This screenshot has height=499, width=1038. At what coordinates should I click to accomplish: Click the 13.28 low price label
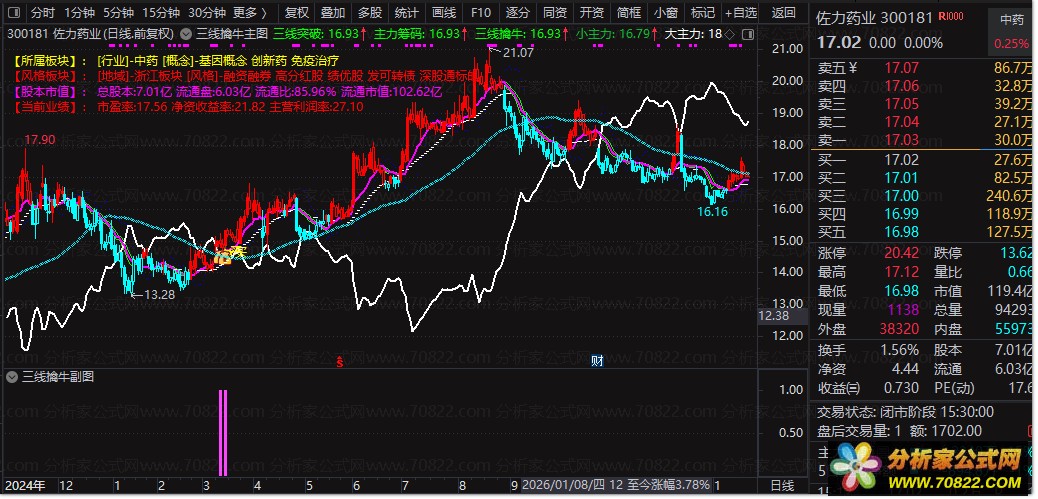pyautogui.click(x=159, y=295)
